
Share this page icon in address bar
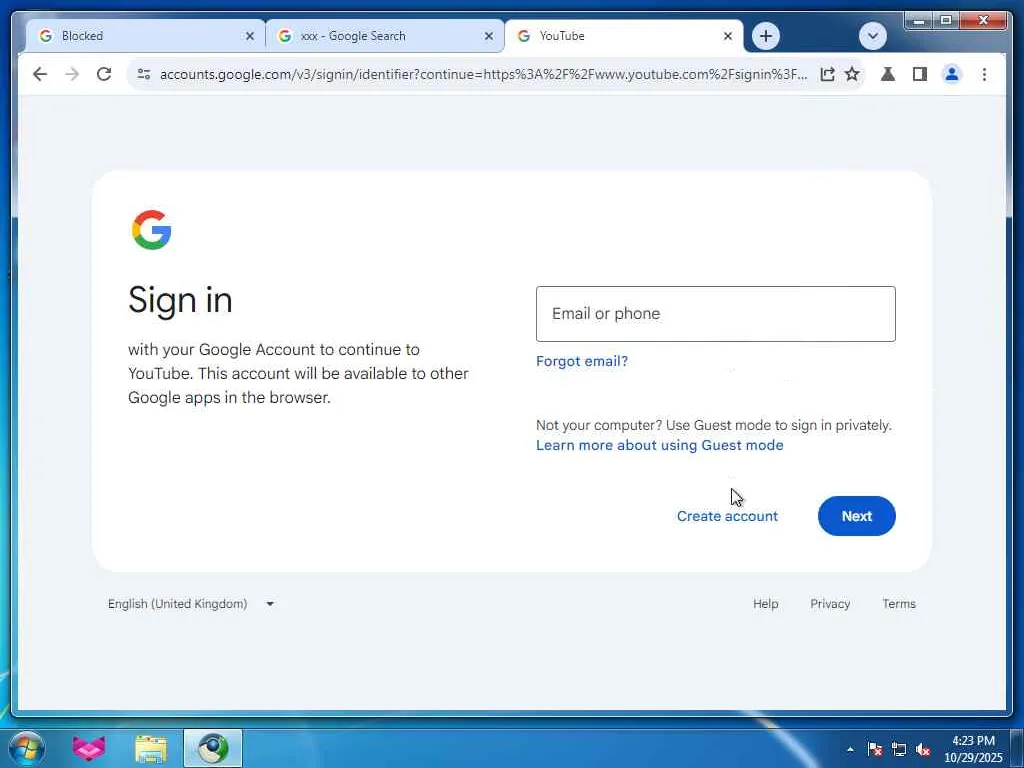pos(827,74)
